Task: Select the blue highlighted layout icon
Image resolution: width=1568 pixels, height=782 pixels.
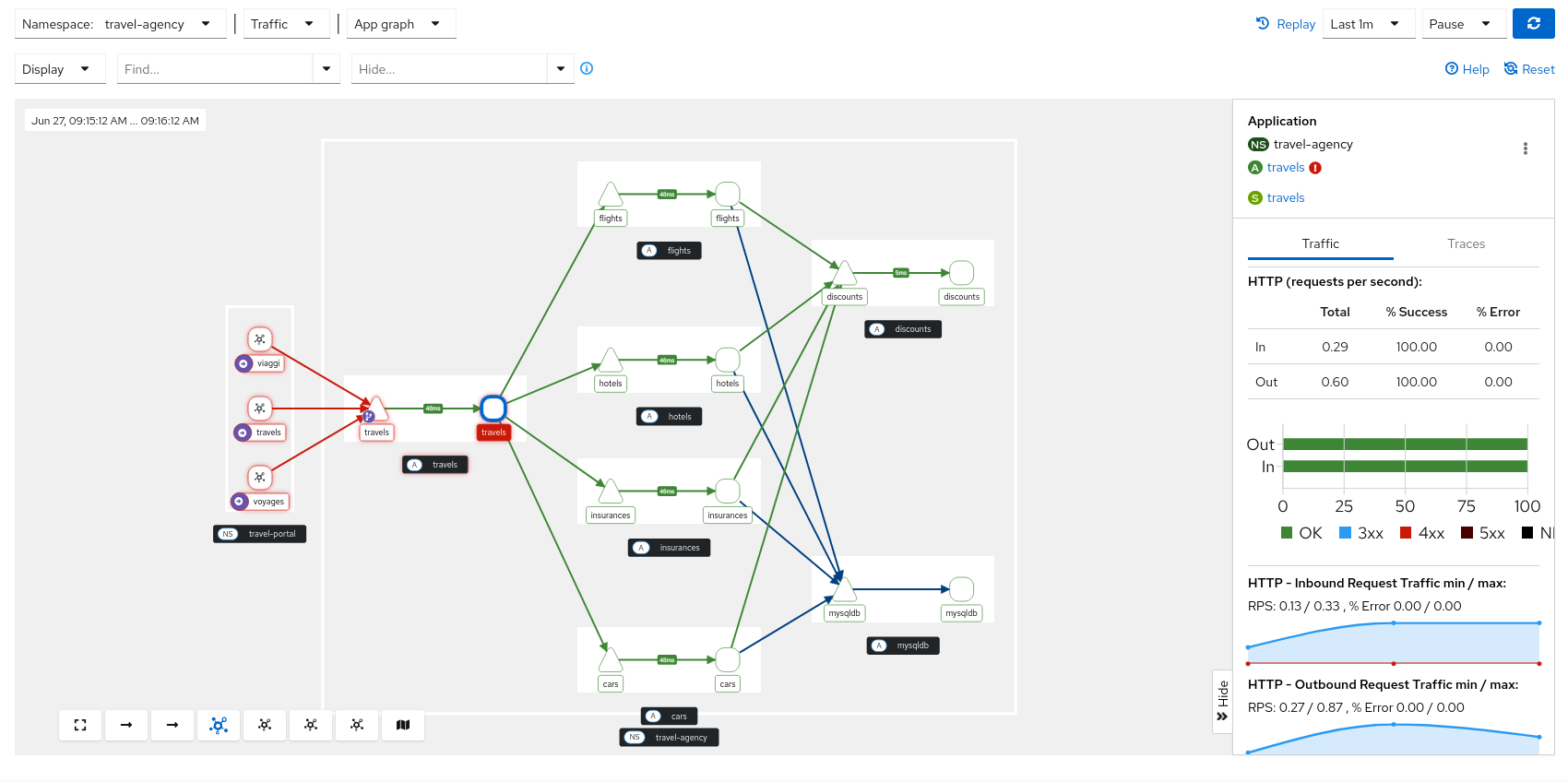Action: point(219,725)
